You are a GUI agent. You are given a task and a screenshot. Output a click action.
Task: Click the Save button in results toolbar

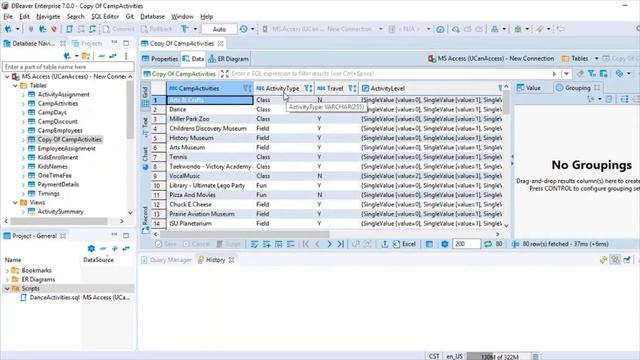(166, 244)
